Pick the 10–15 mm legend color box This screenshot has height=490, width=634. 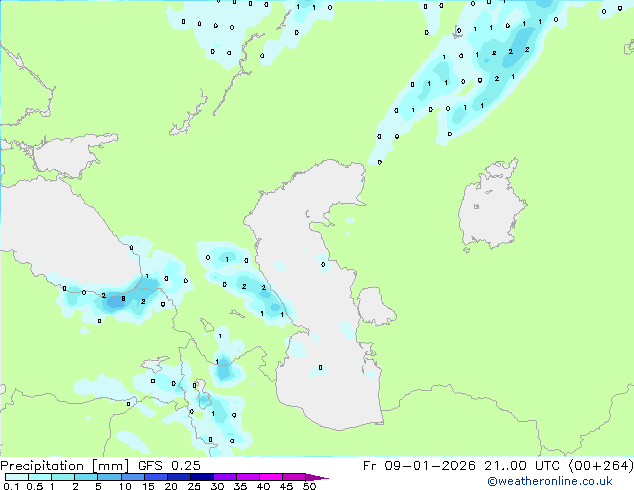pos(133,477)
